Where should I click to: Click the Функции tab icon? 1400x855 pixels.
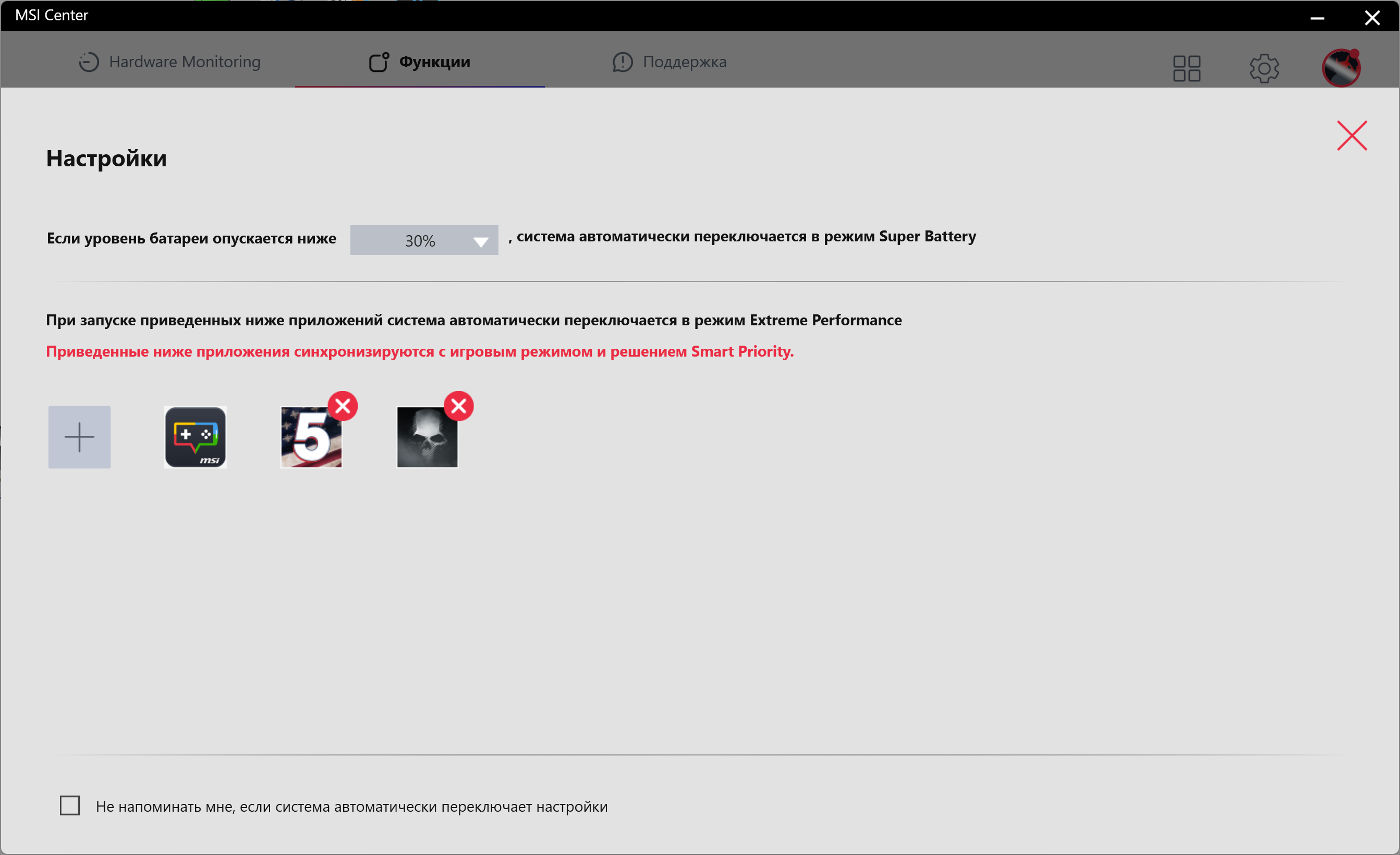point(379,62)
